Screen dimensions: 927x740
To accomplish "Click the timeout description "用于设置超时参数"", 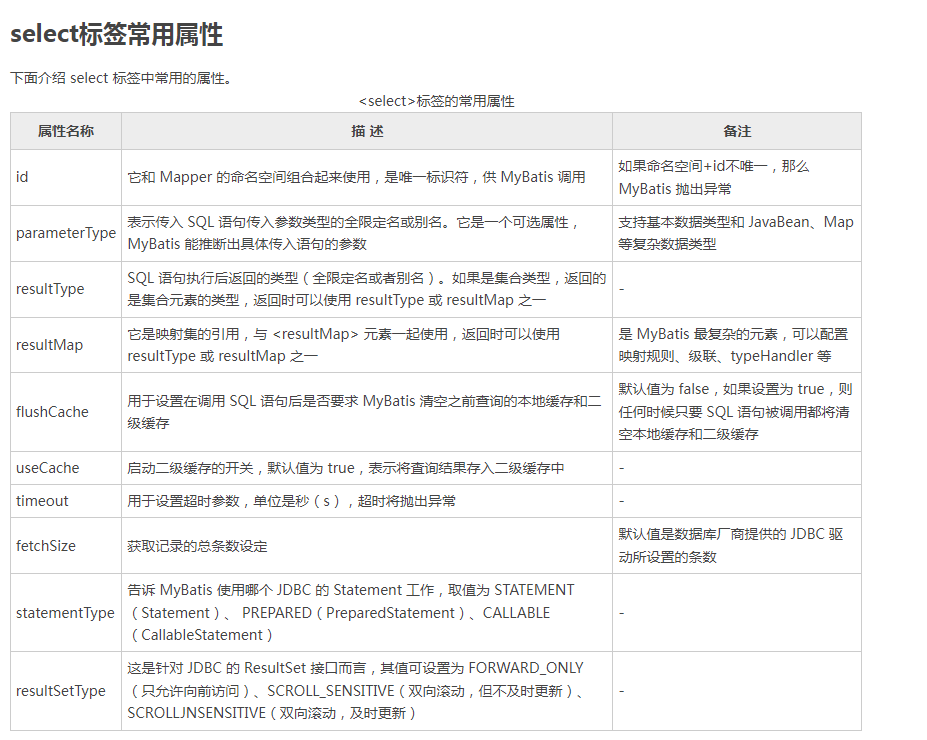I will click(x=183, y=501).
